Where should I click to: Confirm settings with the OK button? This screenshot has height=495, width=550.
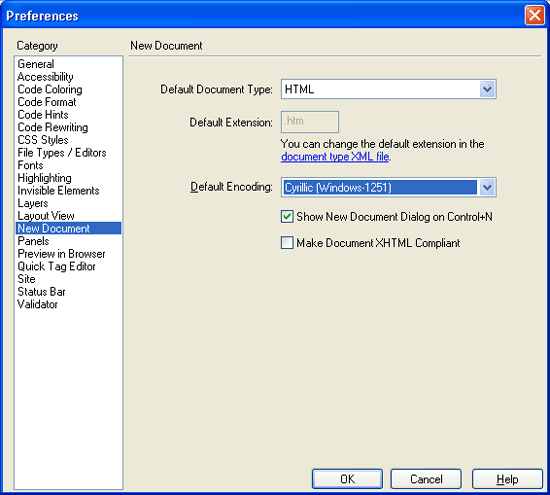[347, 479]
